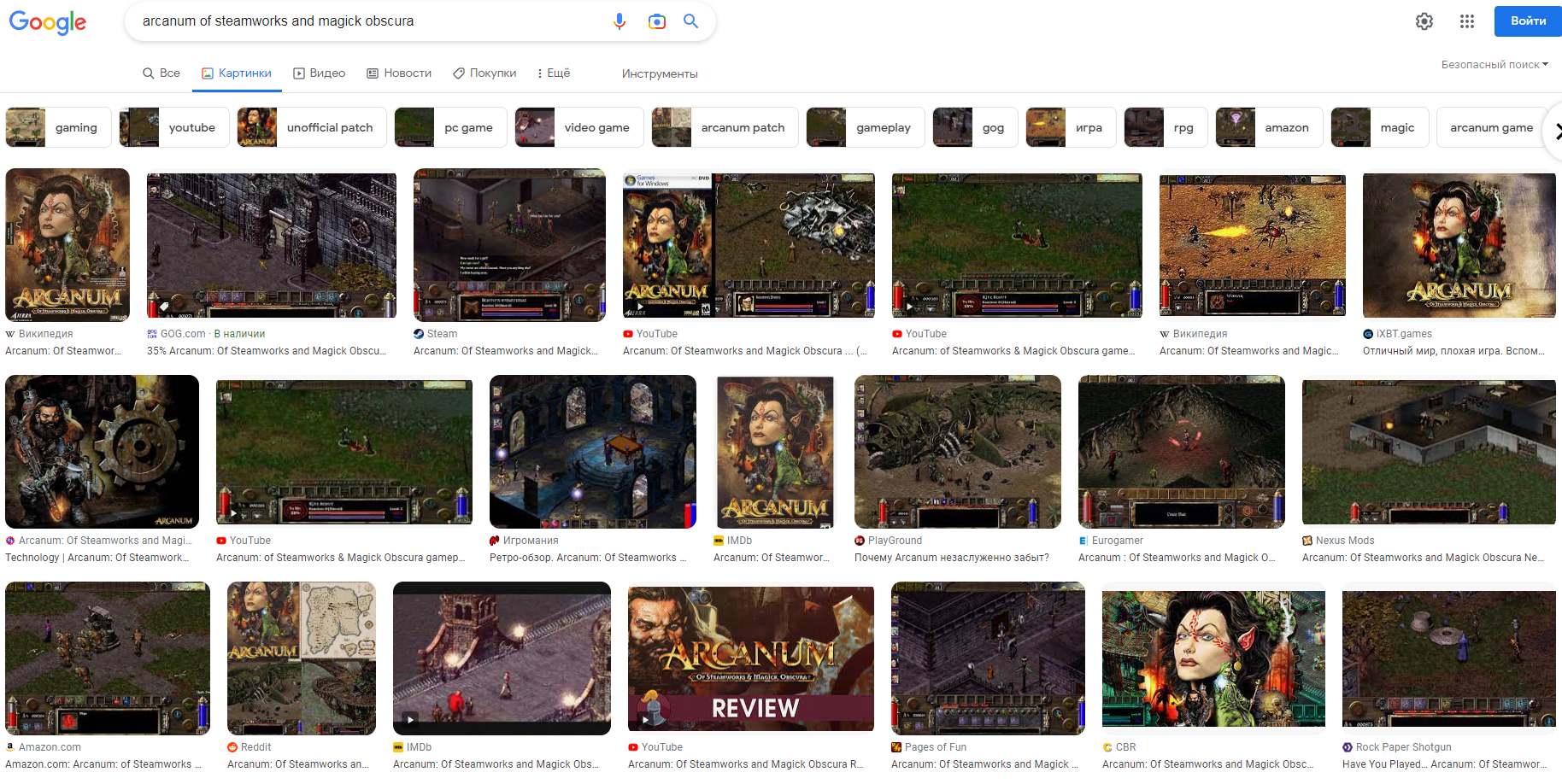The height and width of the screenshot is (784, 1562).
Task: Open the Google apps grid
Action: point(1467,21)
